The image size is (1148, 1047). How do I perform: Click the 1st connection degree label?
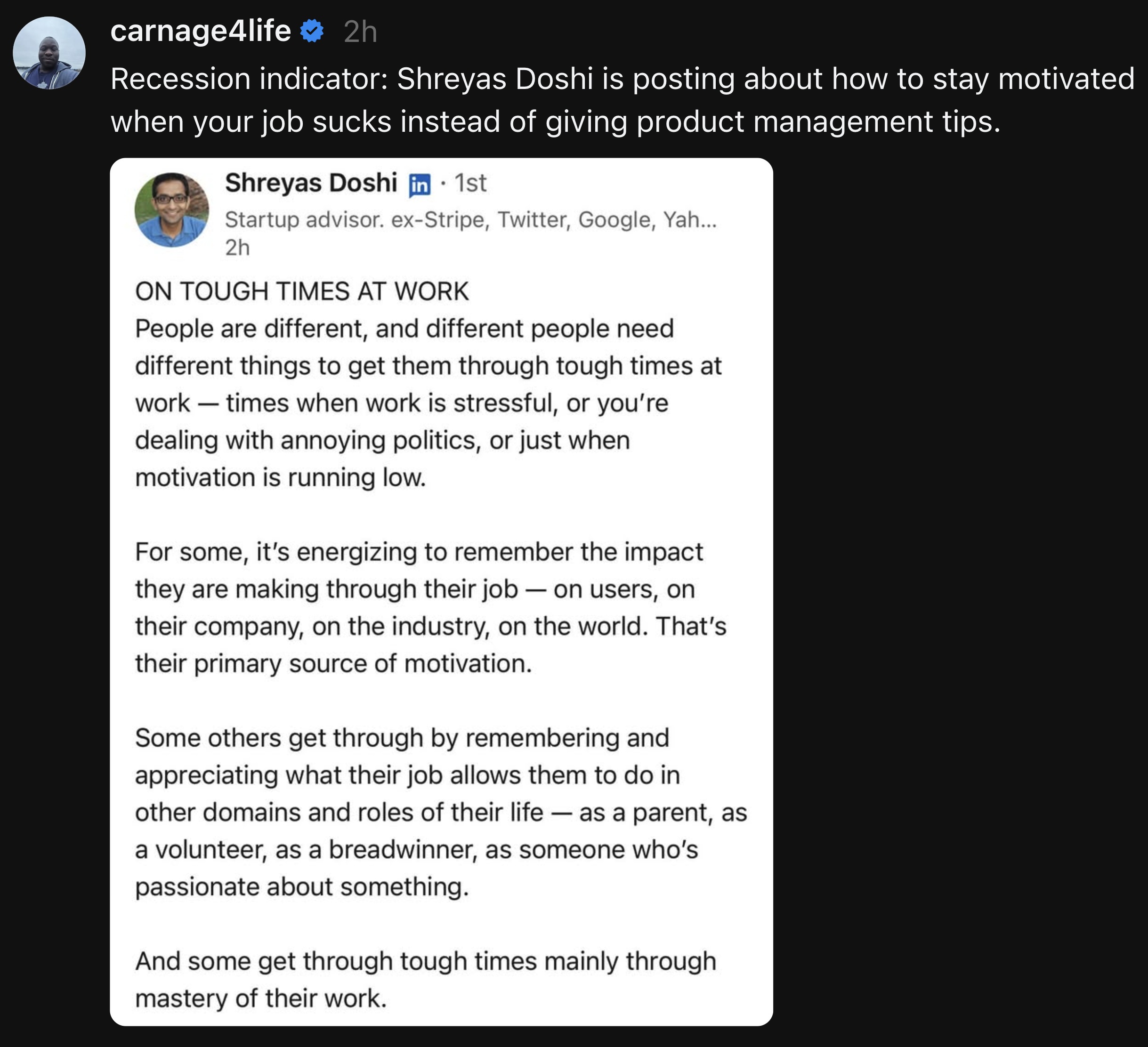click(470, 183)
